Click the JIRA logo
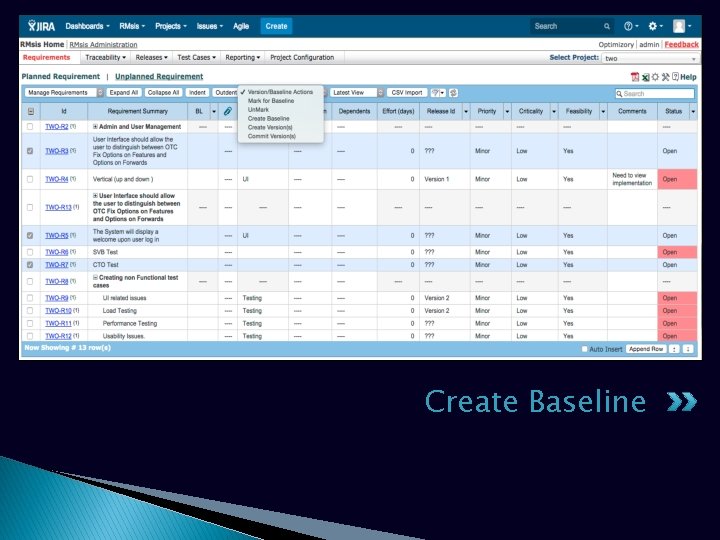 tap(41, 26)
